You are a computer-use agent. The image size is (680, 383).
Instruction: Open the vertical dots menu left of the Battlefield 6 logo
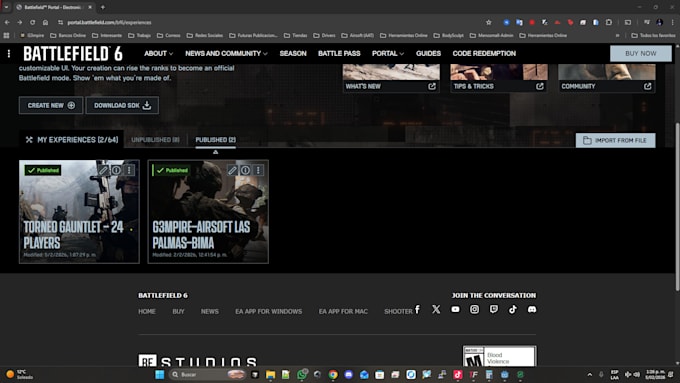9,53
